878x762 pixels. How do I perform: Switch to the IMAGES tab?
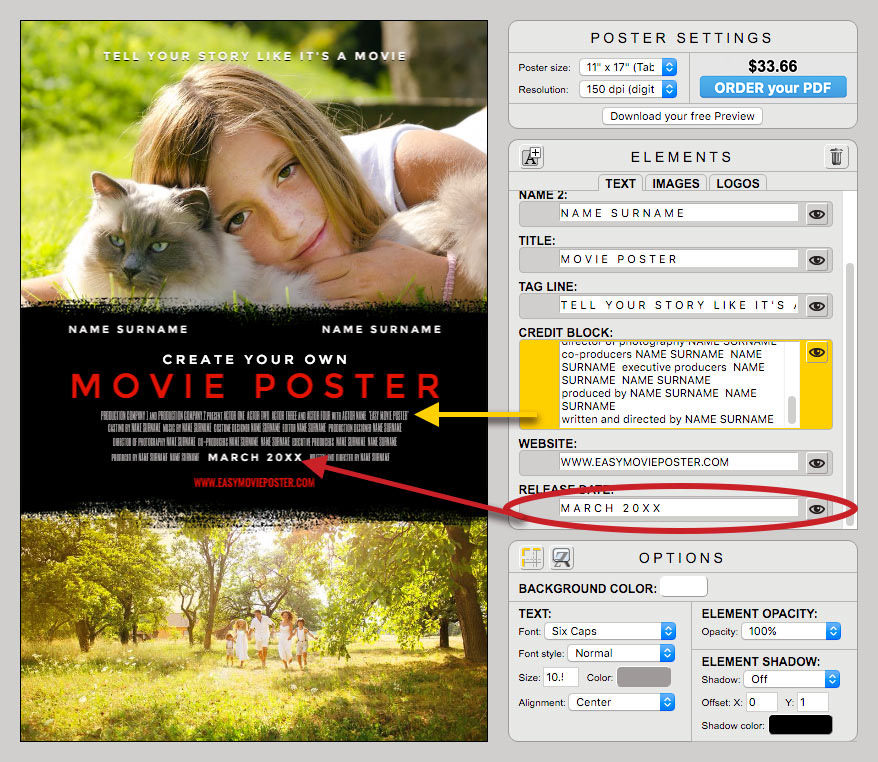click(x=674, y=183)
